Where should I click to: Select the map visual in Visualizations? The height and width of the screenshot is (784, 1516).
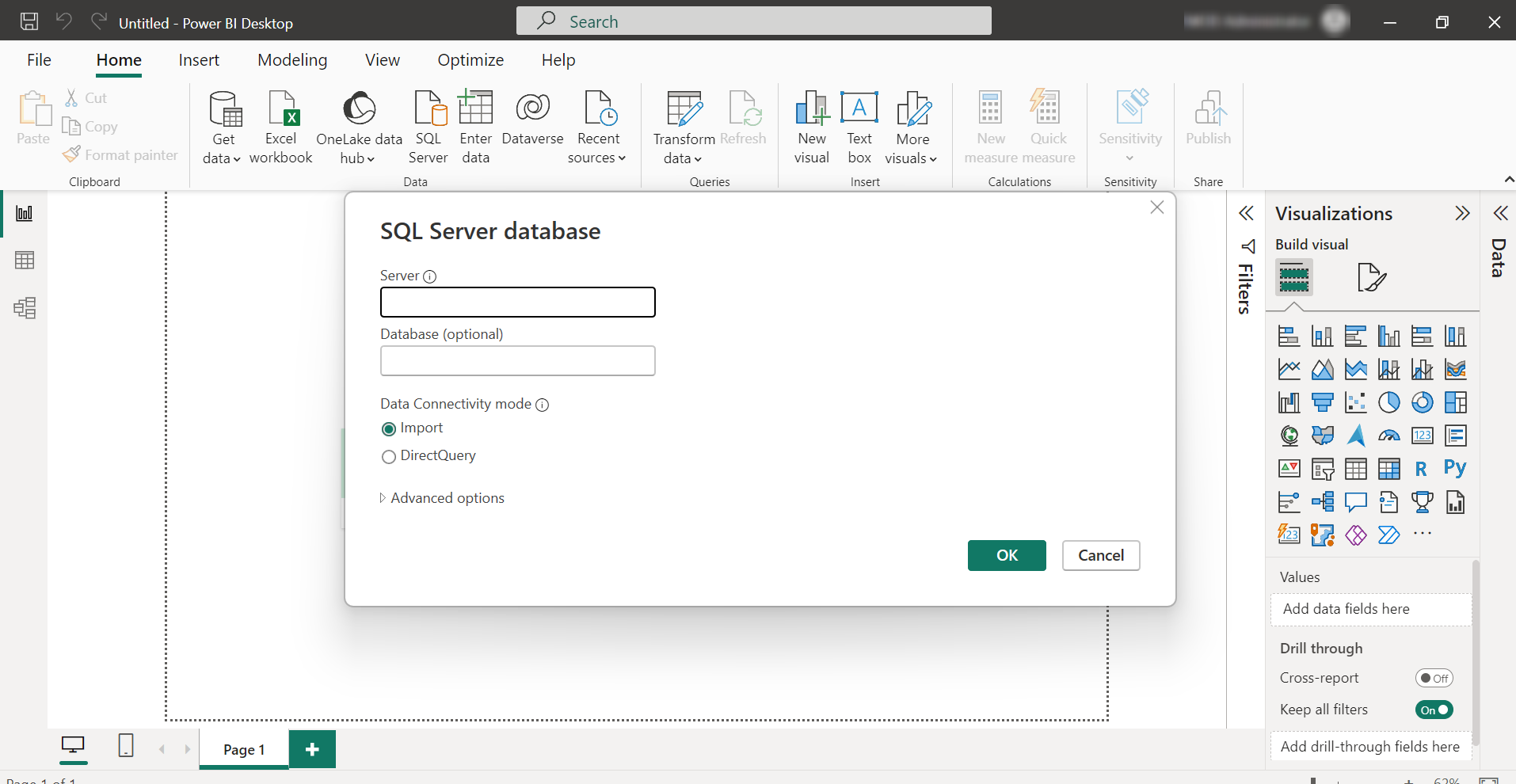[x=1289, y=436]
